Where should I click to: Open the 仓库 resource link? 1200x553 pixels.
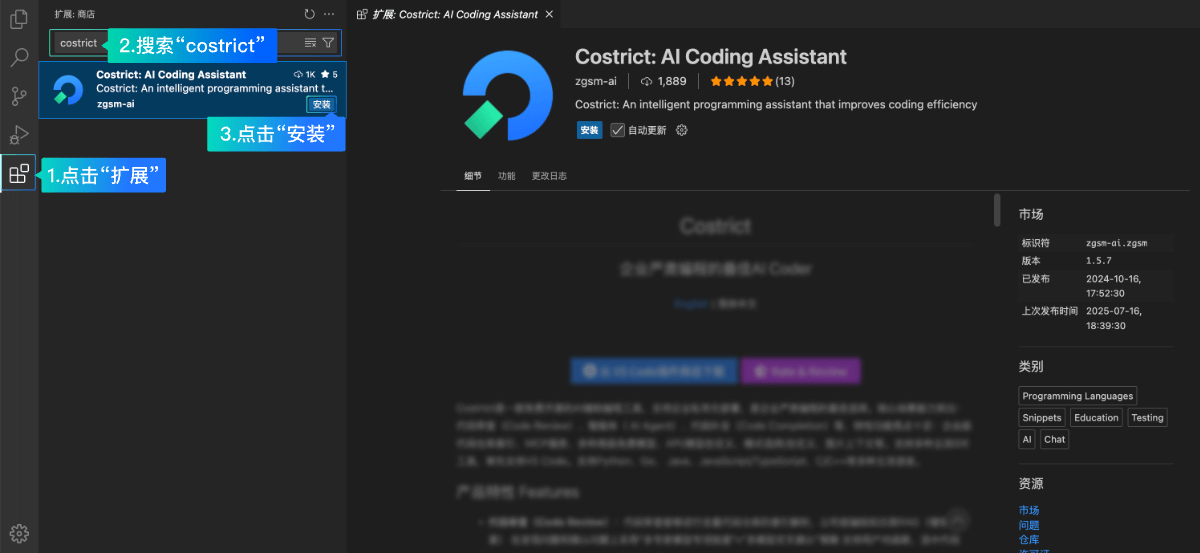[x=1029, y=539]
